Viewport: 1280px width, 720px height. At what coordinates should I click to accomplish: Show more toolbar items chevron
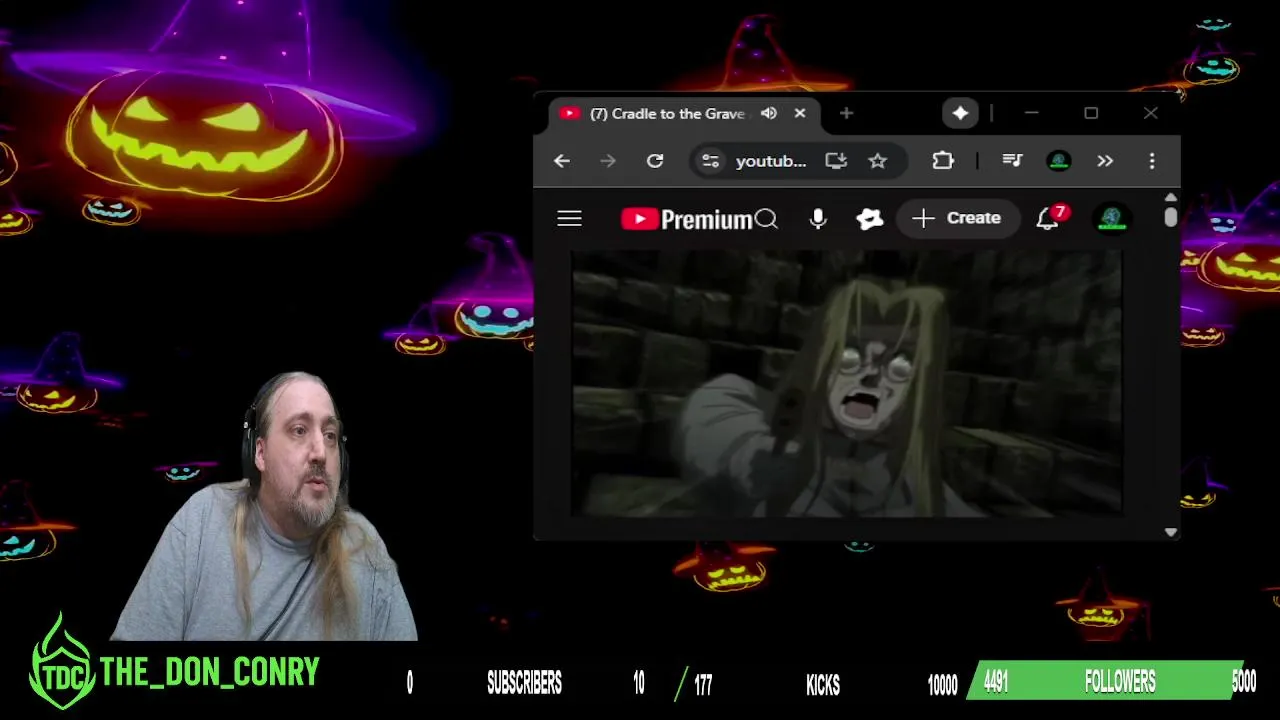[x=1105, y=161]
